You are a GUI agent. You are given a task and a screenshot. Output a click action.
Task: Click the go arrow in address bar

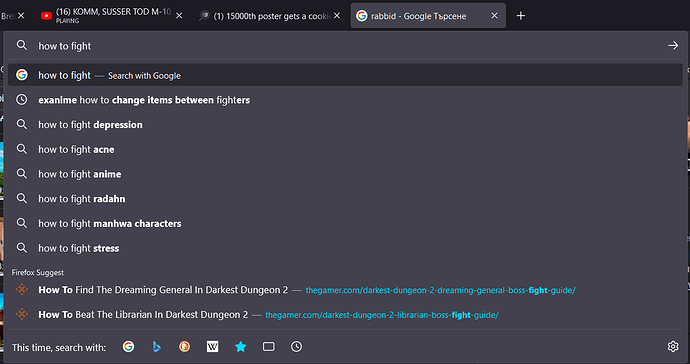pyautogui.click(x=673, y=45)
